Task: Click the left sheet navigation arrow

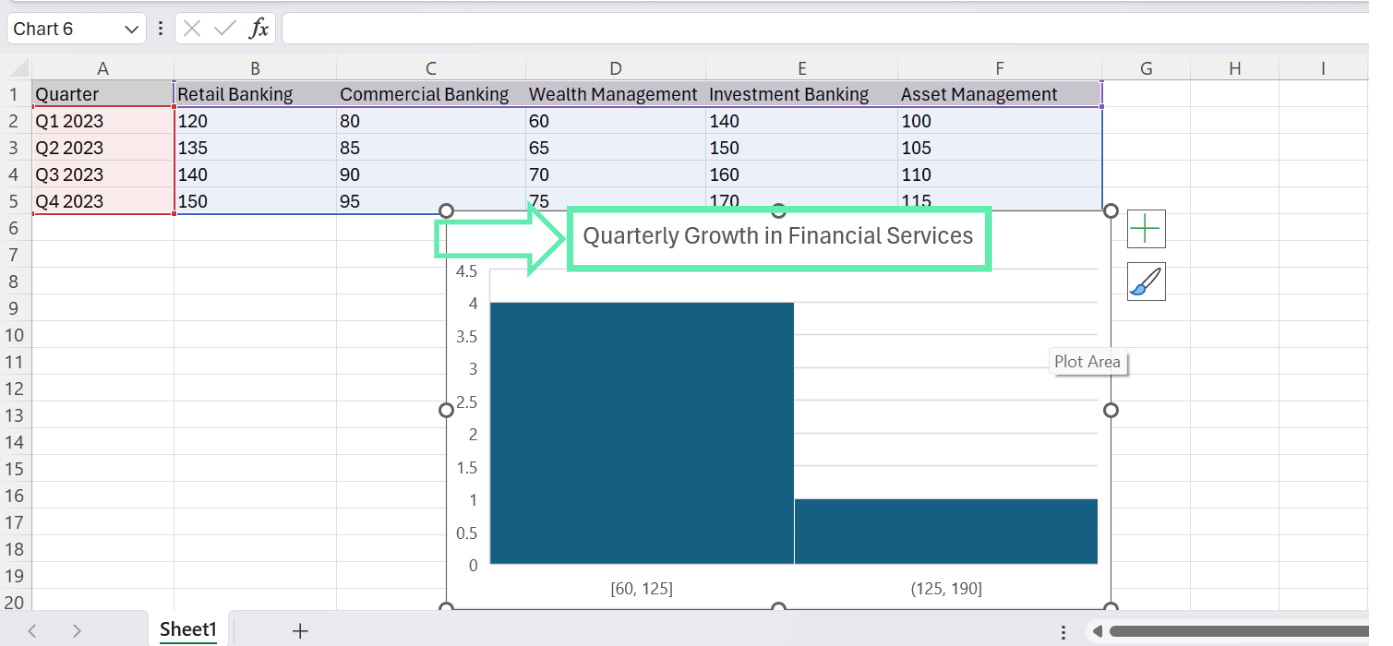Action: coord(30,629)
